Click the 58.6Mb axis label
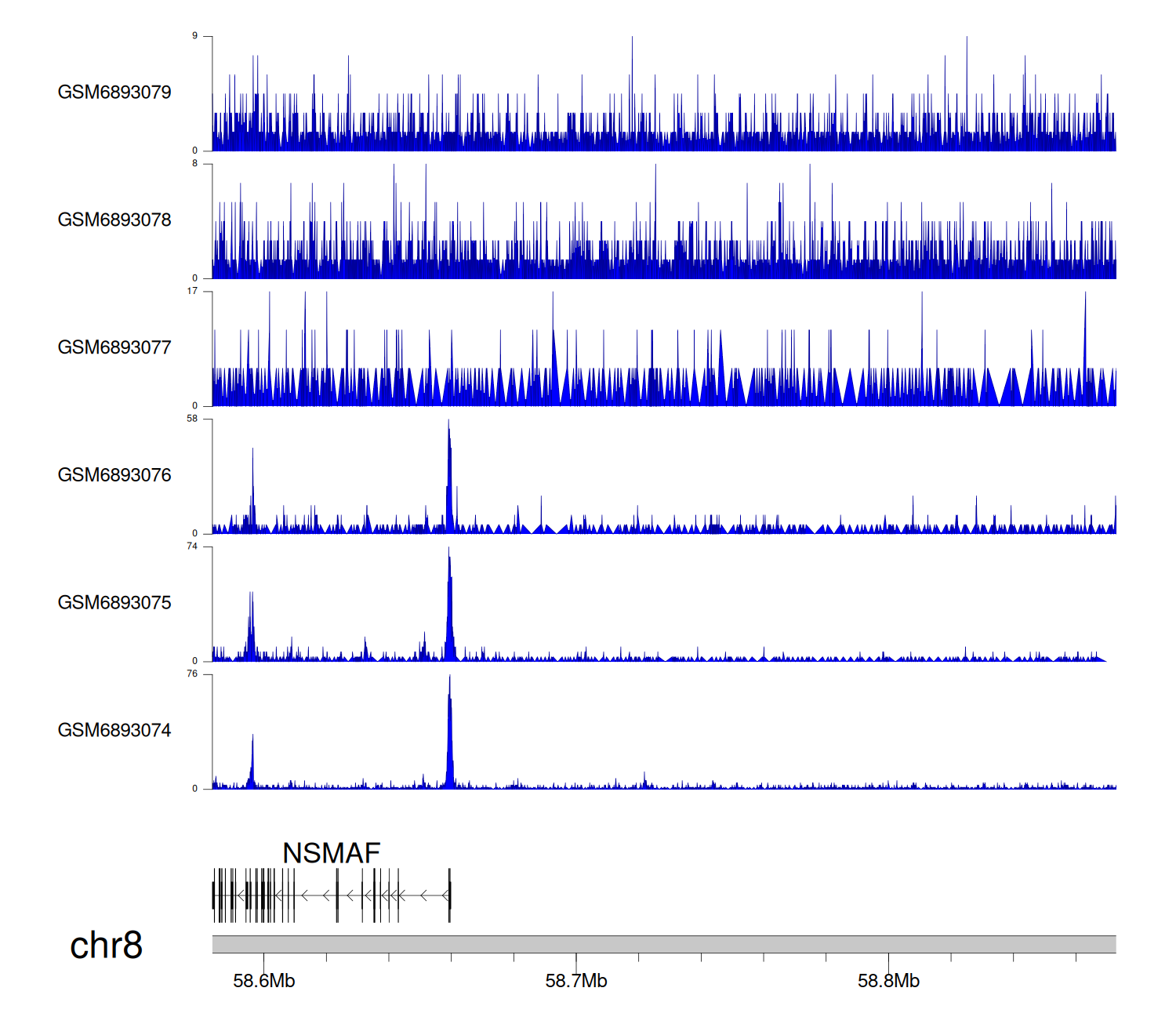 [x=264, y=981]
